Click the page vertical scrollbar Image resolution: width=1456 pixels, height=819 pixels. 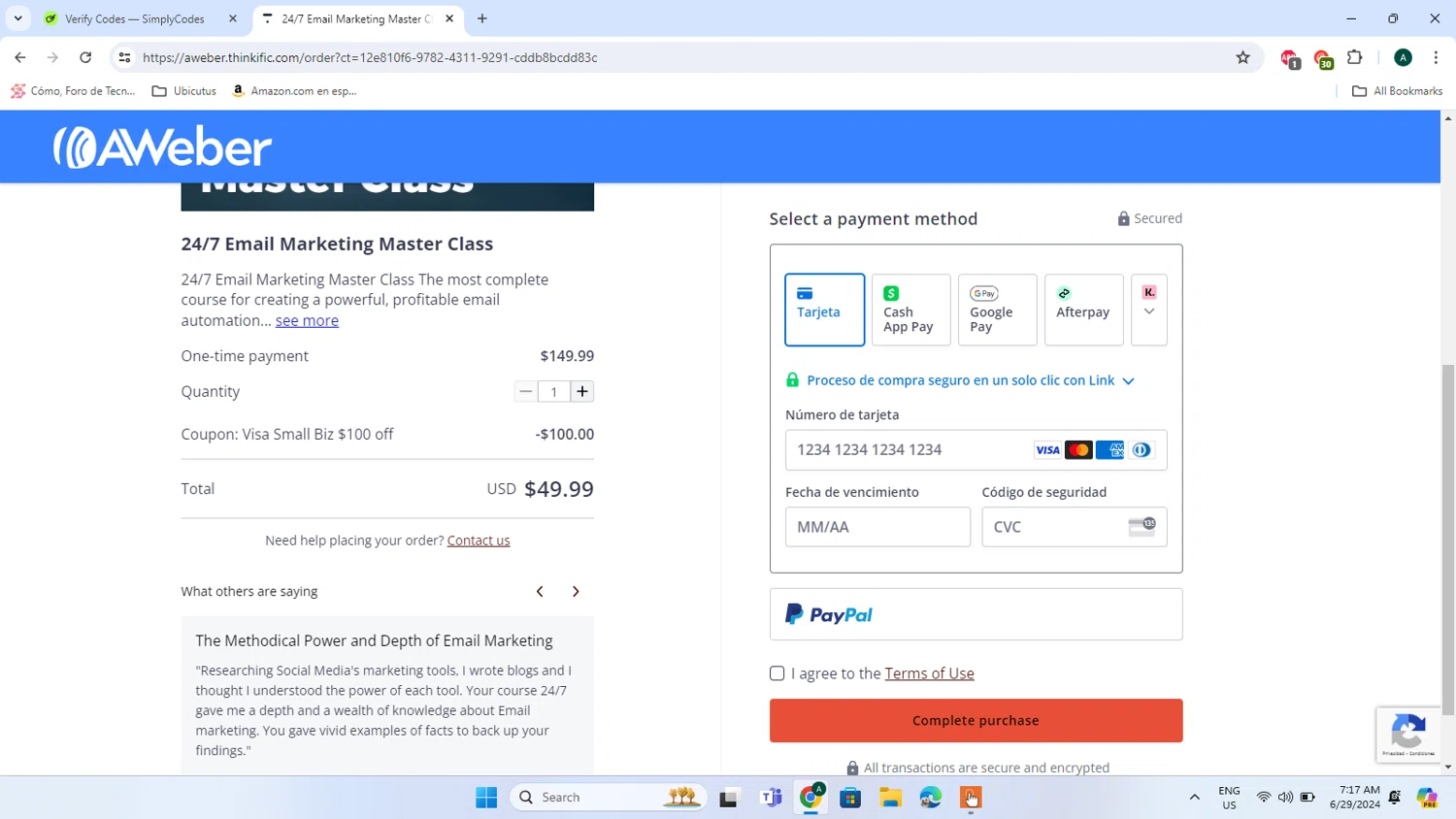click(x=1448, y=540)
